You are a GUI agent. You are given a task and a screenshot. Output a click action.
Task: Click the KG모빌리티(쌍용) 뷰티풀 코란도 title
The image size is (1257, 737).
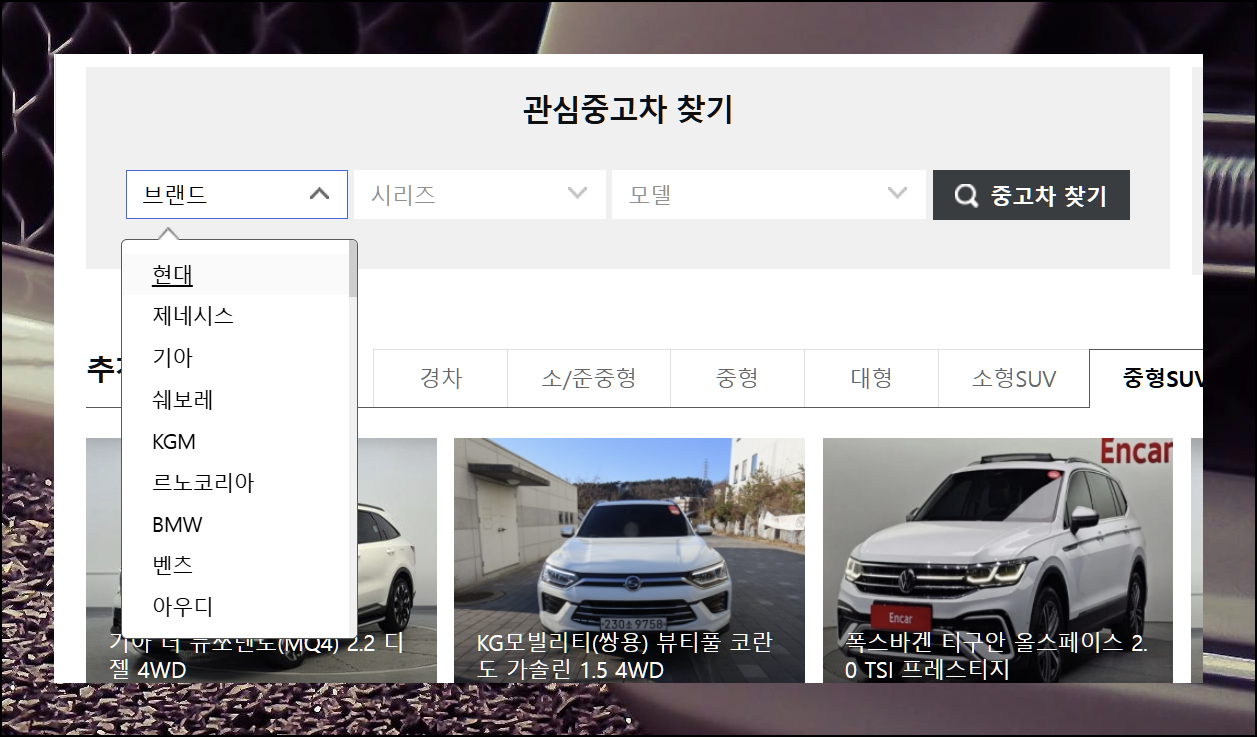(625, 656)
